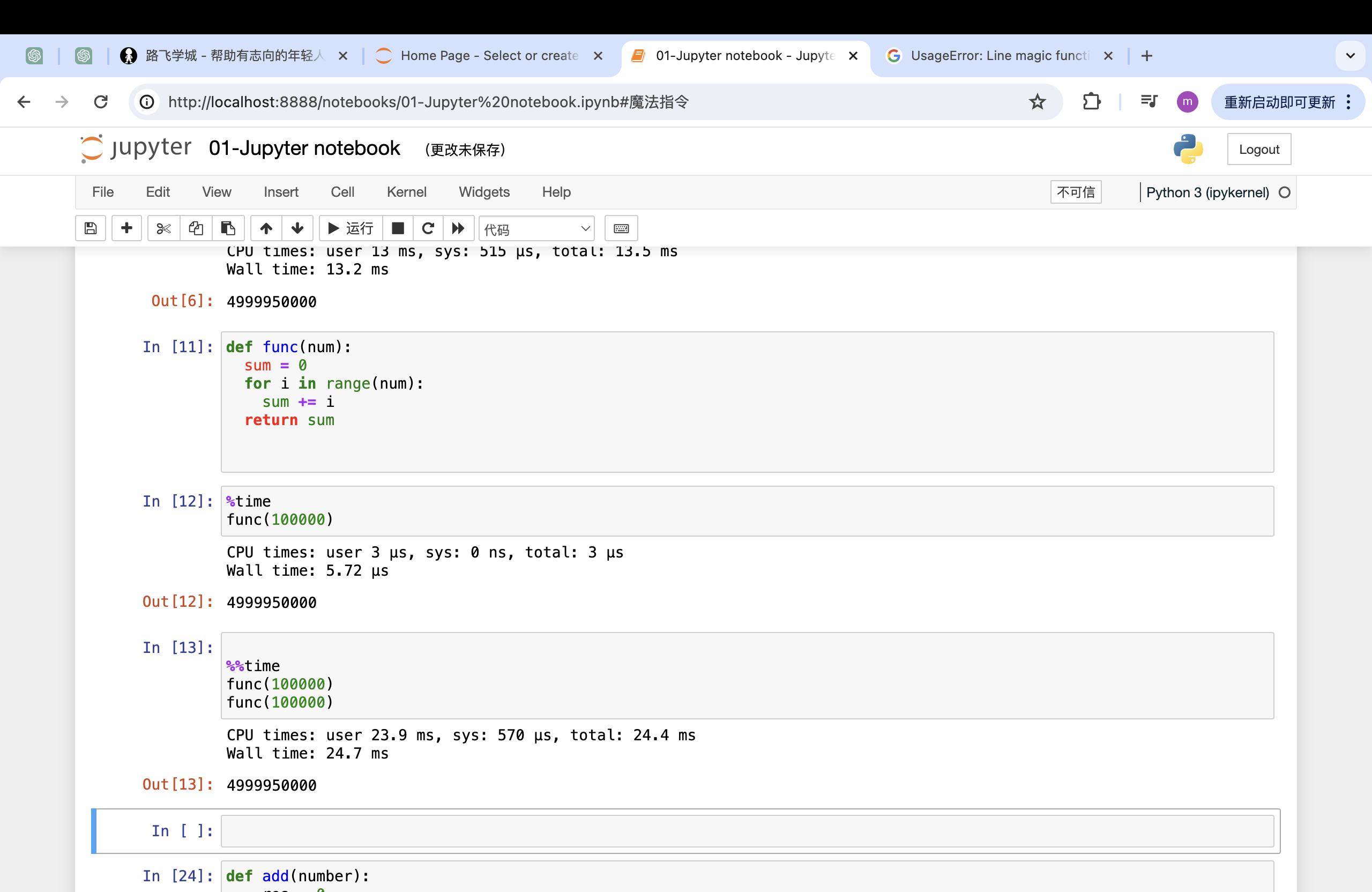Switch to second ChatGPT pinned tab
This screenshot has width=1372, height=892.
pos(84,55)
